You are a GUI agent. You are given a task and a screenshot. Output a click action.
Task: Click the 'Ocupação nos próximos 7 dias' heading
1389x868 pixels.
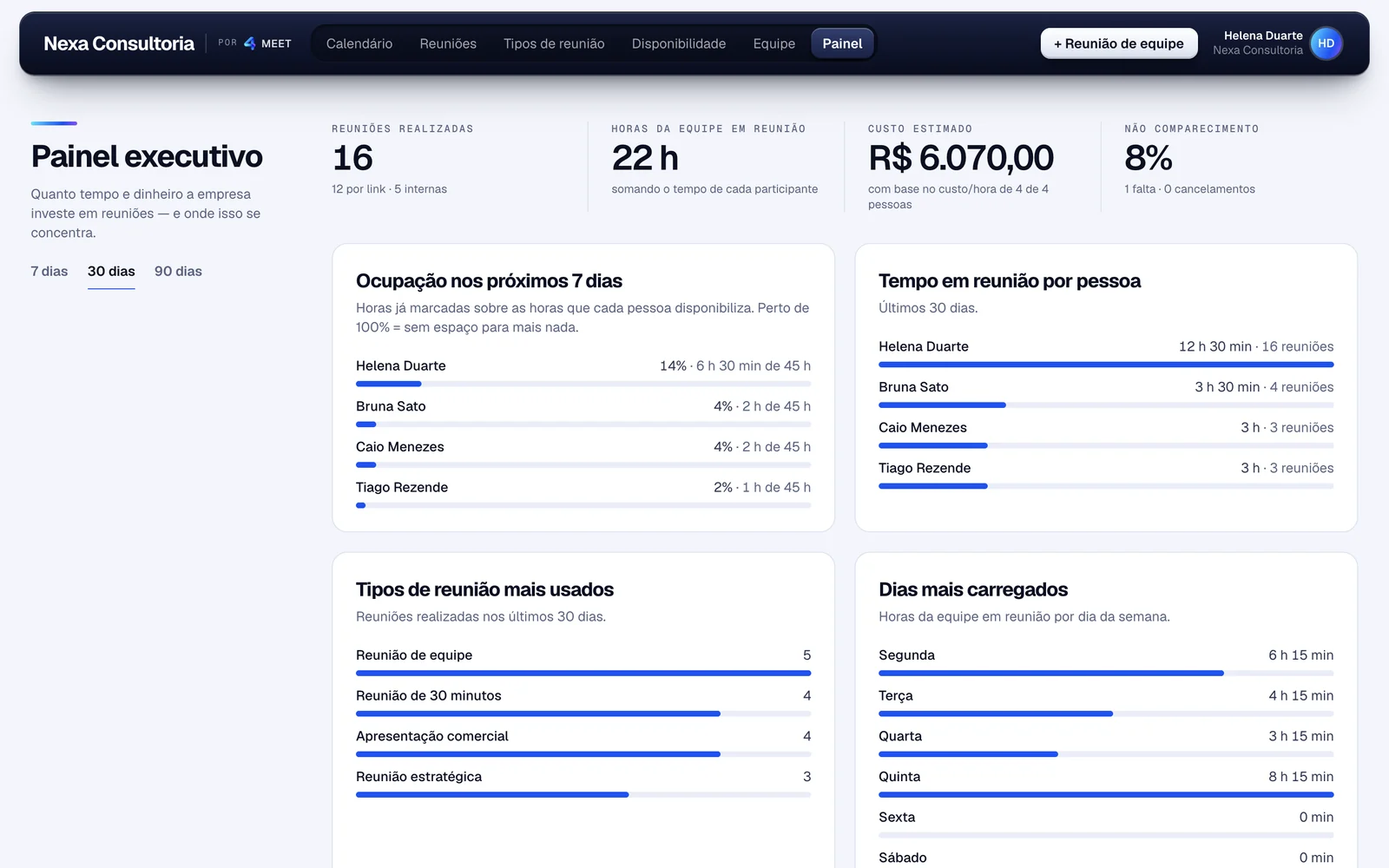(489, 281)
